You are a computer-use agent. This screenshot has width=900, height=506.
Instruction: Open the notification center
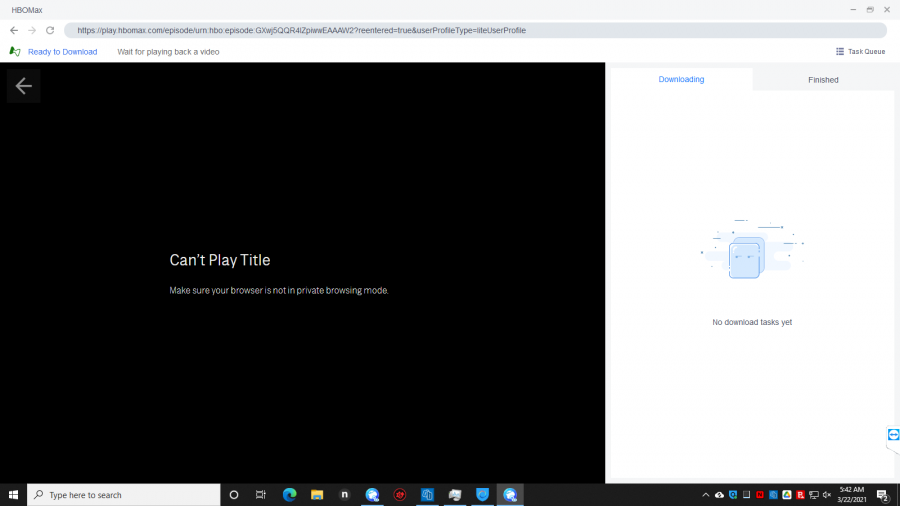(x=883, y=495)
